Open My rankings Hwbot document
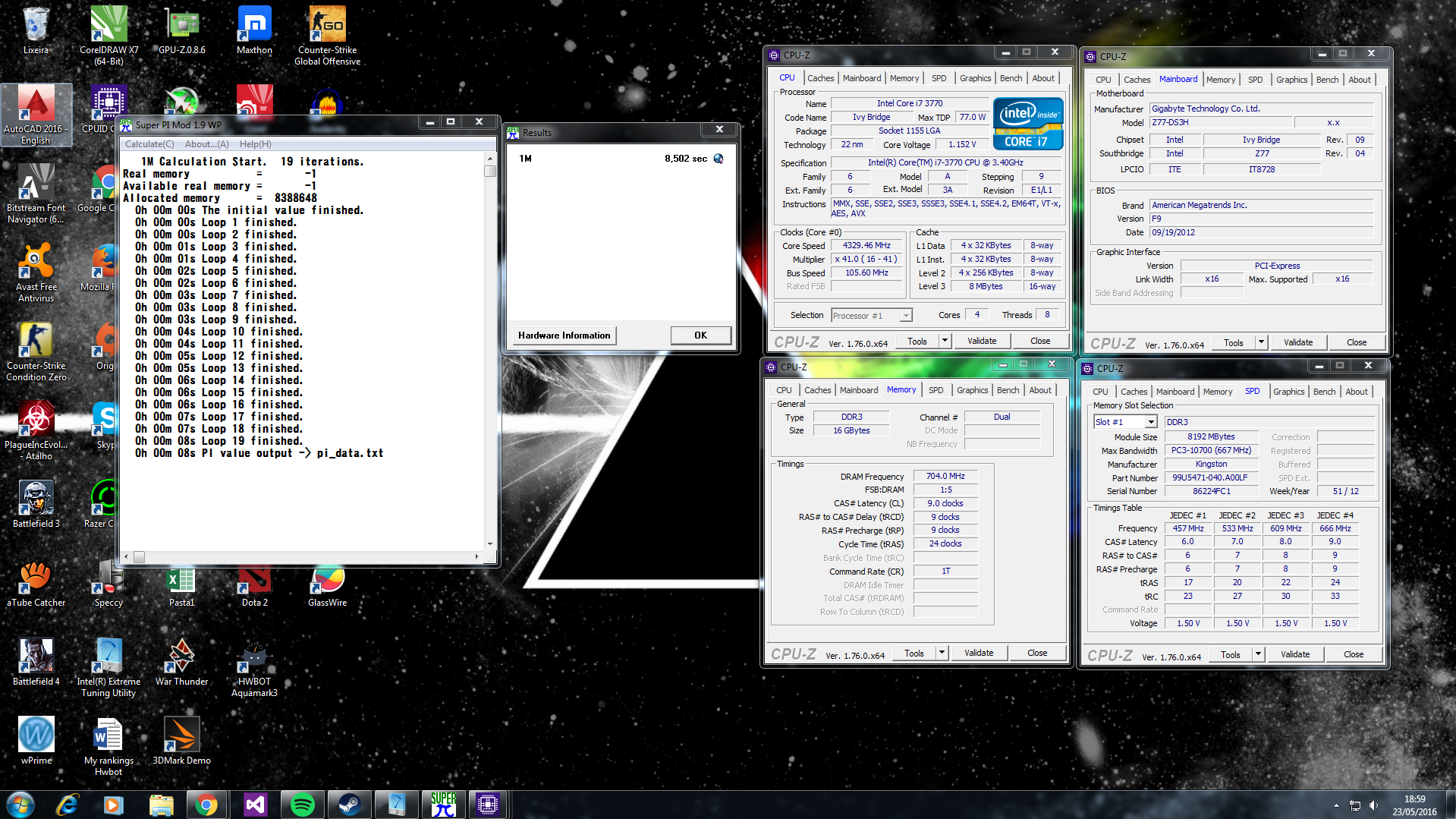Screen dimensions: 1456x819 tap(108, 747)
